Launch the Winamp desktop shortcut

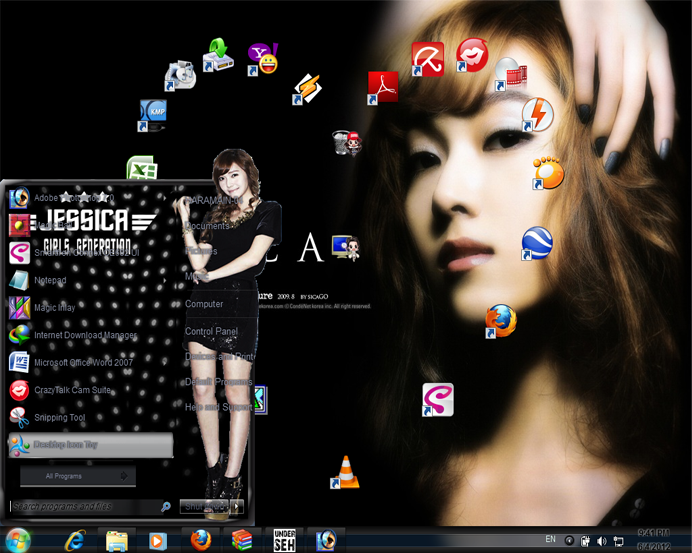click(308, 89)
